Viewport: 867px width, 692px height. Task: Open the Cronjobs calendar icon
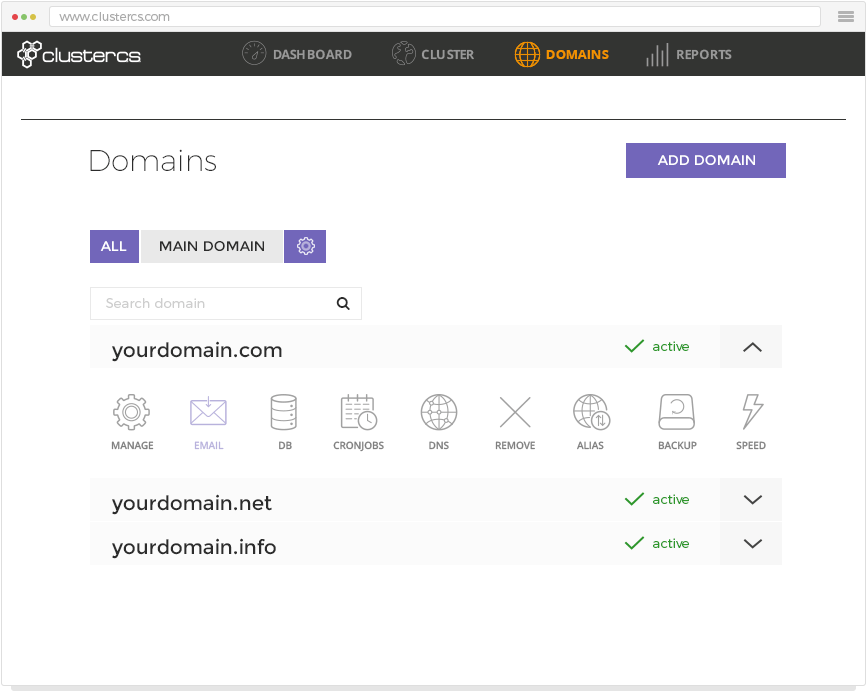(x=358, y=412)
